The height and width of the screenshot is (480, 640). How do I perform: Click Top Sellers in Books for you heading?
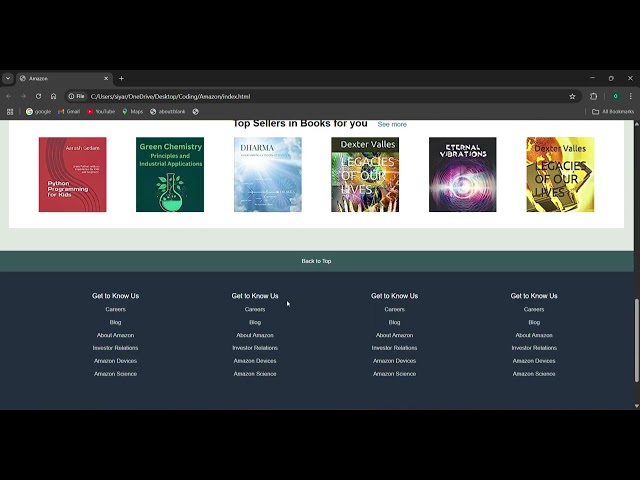point(300,123)
